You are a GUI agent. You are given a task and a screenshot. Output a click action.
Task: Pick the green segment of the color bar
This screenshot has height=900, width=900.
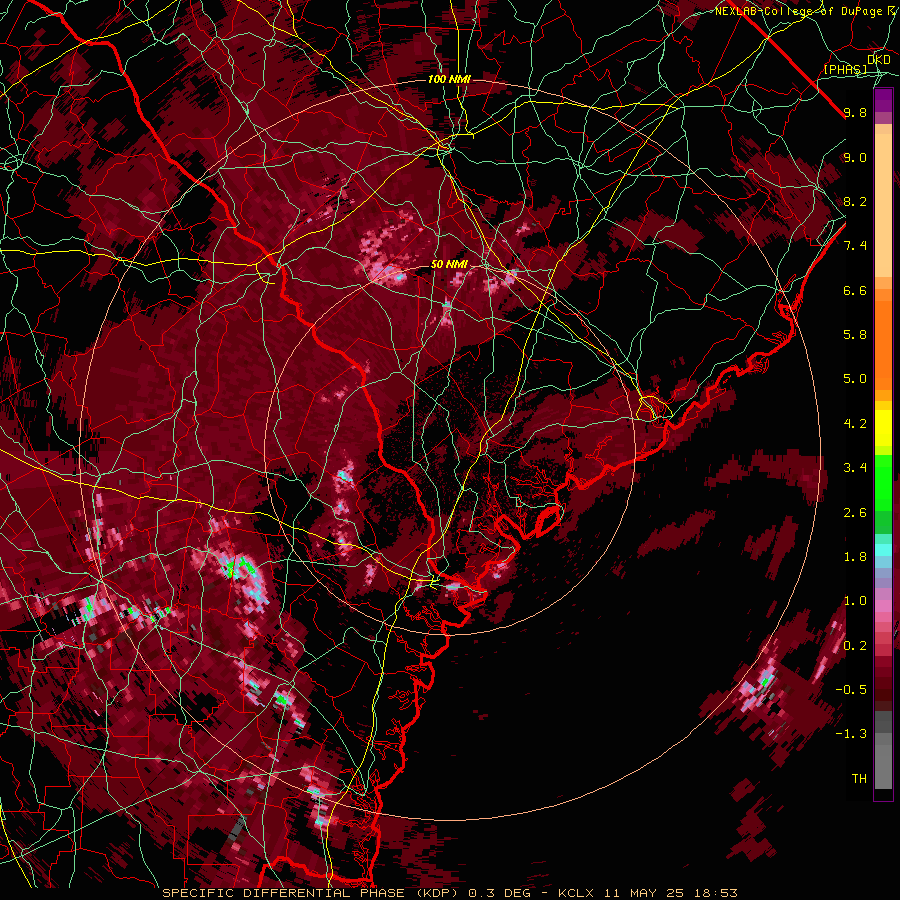[883, 482]
